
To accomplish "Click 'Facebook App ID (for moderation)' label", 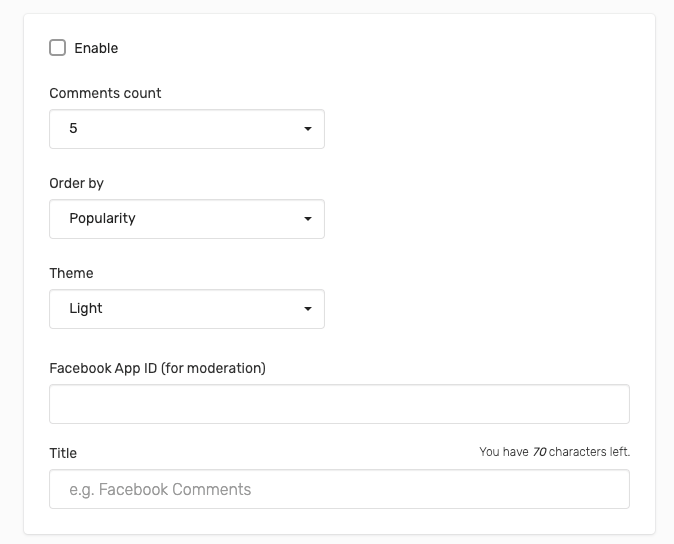I will (157, 368).
